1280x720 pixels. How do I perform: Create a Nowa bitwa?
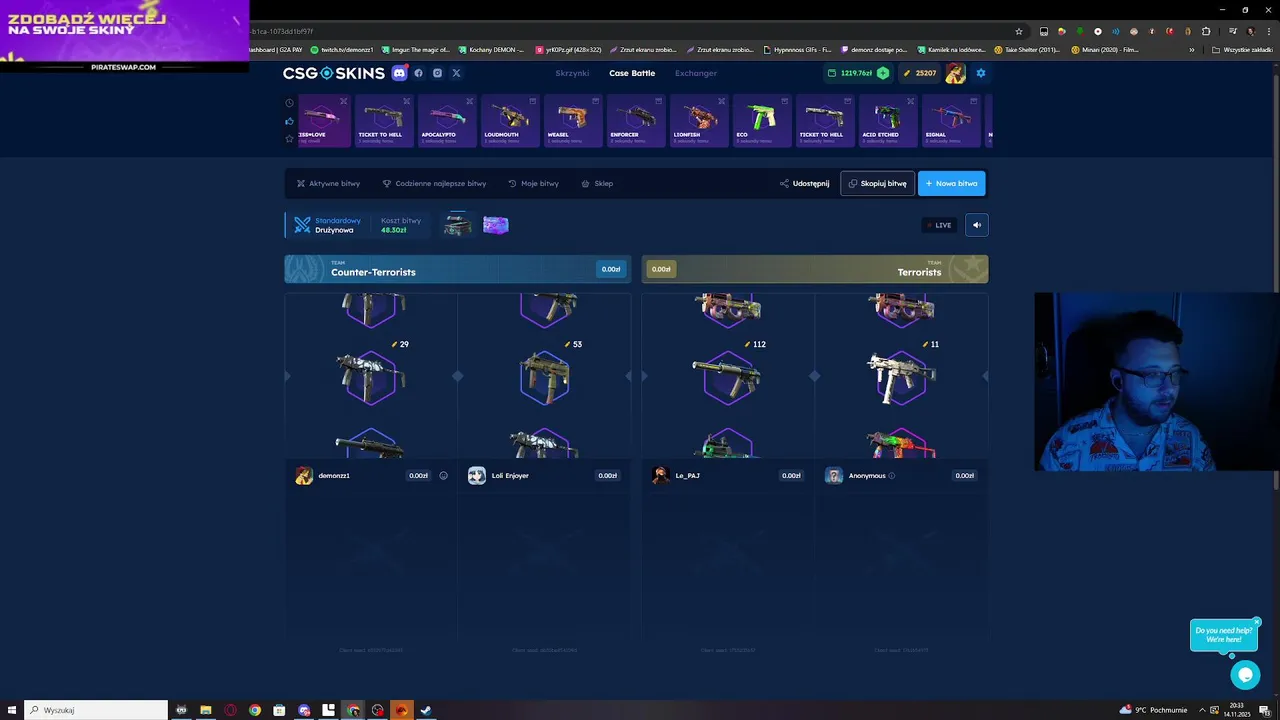[x=951, y=183]
